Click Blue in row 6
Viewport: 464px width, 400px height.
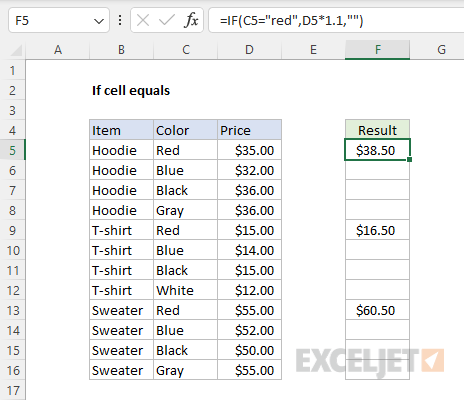click(x=185, y=170)
